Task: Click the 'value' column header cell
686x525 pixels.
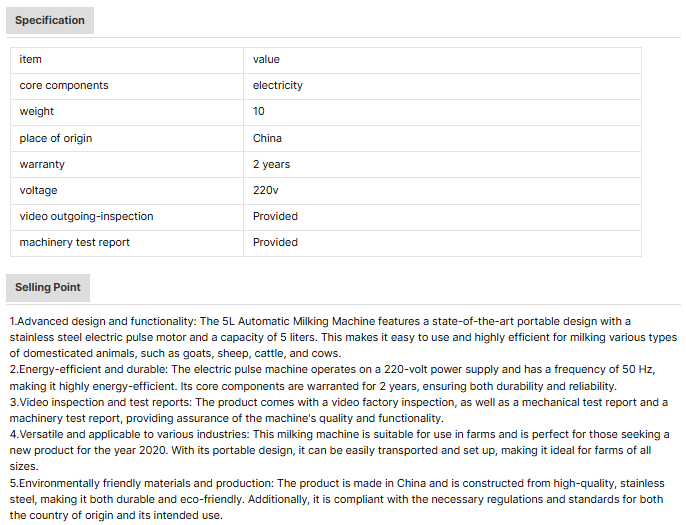Action: 266,60
